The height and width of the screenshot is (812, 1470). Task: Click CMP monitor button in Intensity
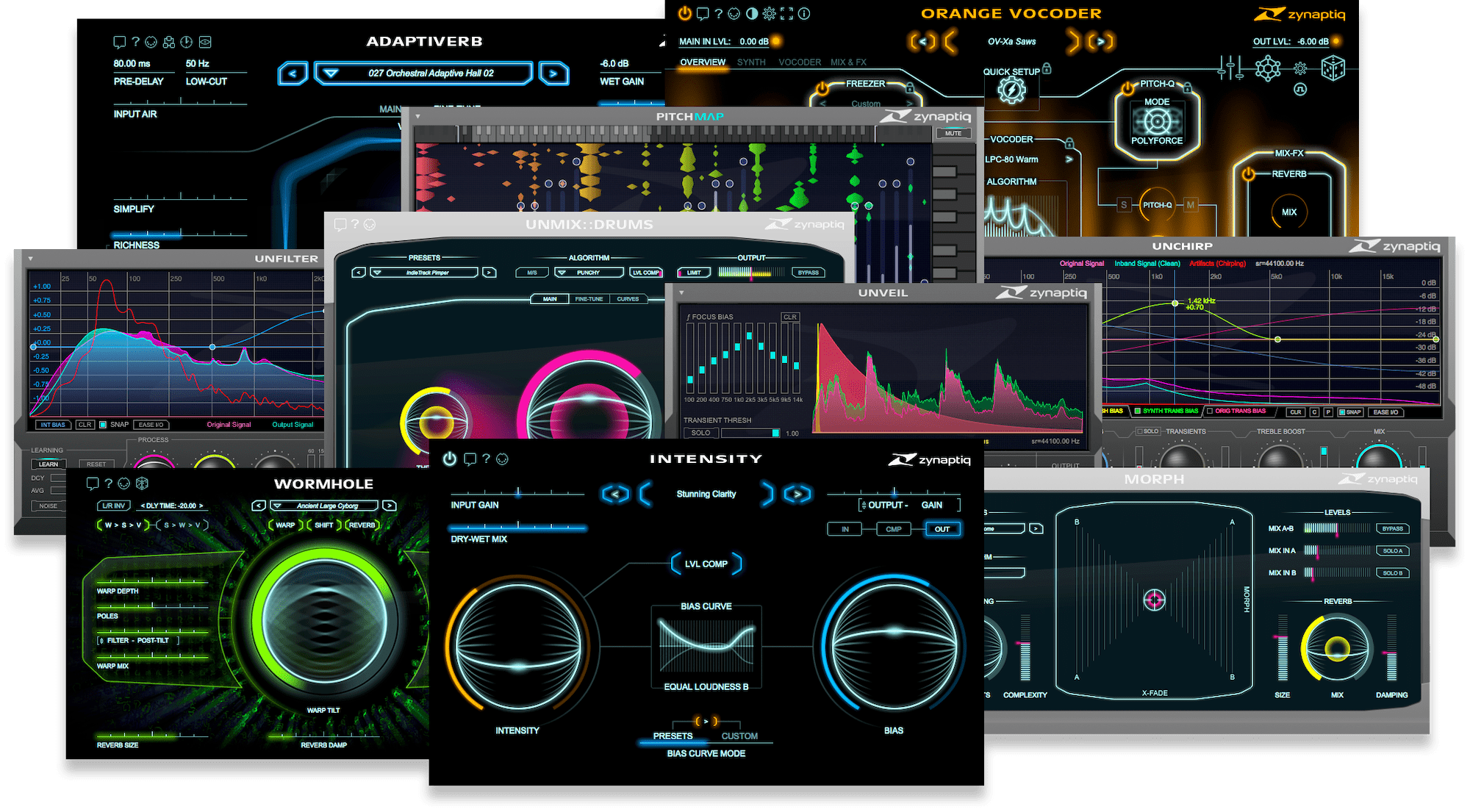894,529
